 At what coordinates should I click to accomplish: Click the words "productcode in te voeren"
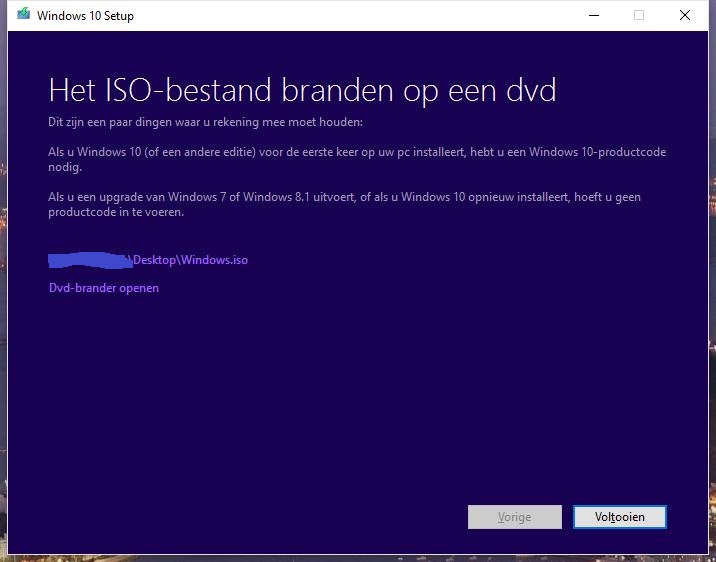click(116, 212)
